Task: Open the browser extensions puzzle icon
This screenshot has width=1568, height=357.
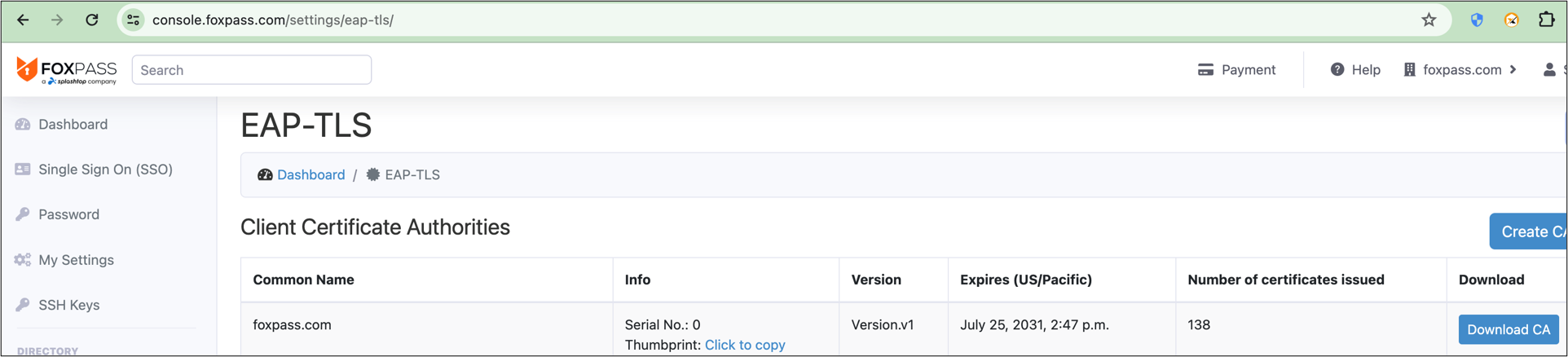Action: [x=1546, y=20]
